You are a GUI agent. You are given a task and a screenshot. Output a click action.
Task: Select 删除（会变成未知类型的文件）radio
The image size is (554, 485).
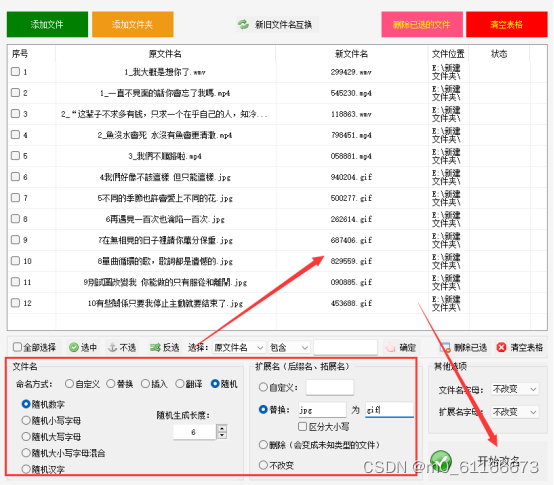[263, 445]
